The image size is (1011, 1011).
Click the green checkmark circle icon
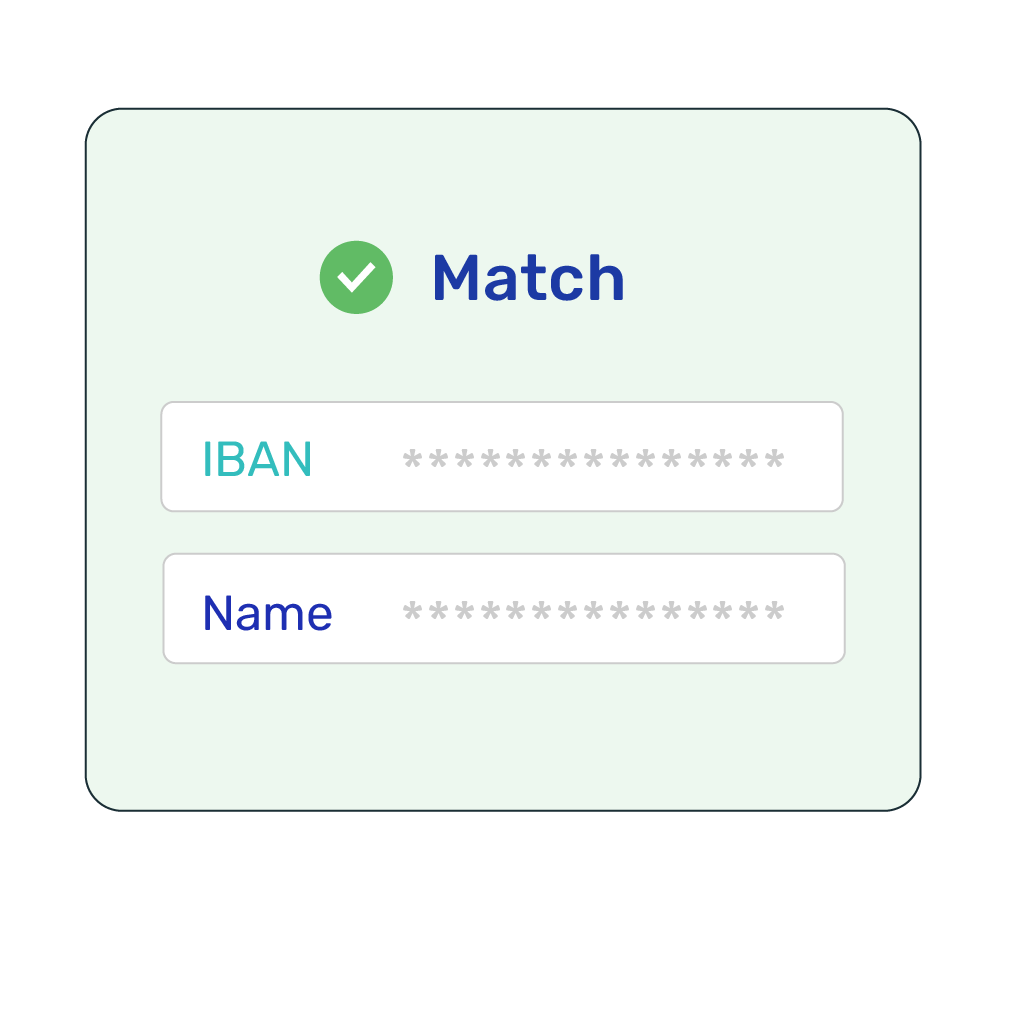[356, 277]
